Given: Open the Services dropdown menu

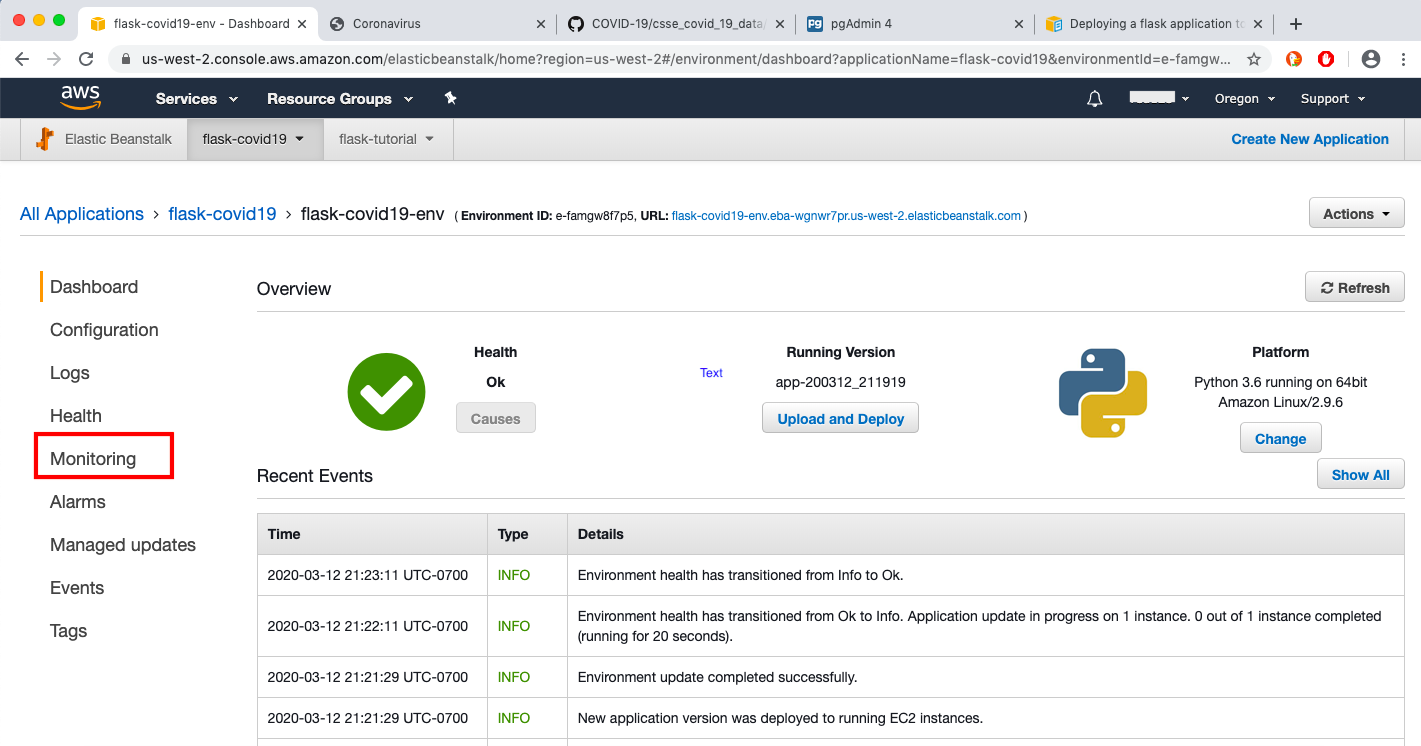Looking at the screenshot, I should (x=197, y=98).
